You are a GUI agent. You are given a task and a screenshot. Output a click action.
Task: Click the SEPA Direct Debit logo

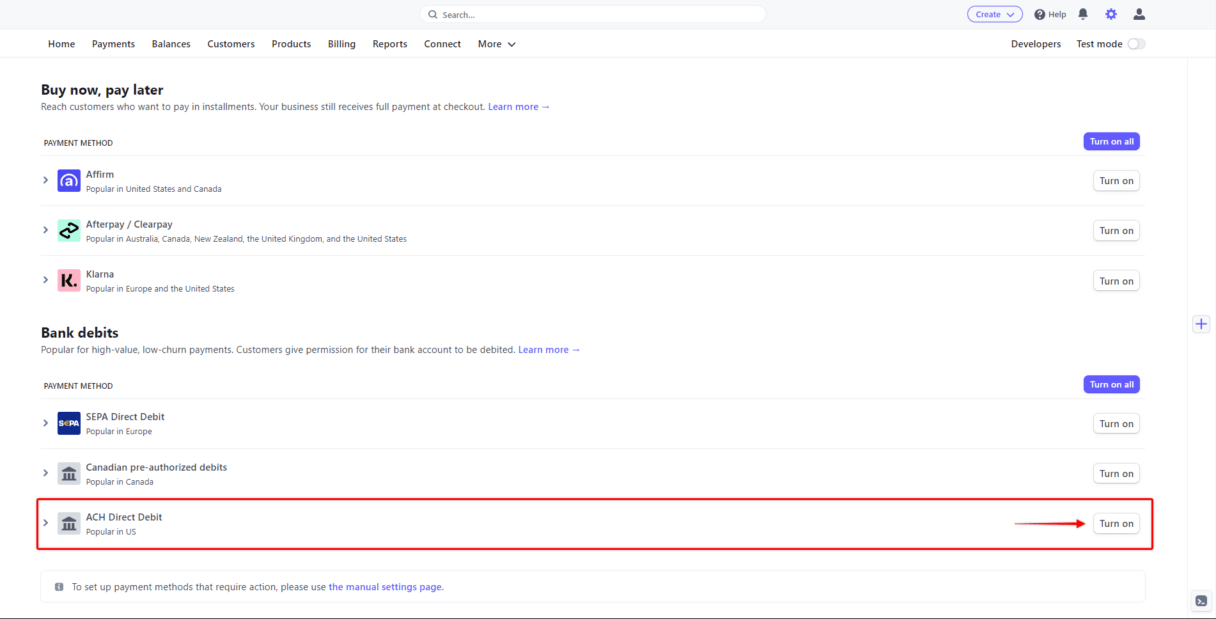[x=69, y=424]
